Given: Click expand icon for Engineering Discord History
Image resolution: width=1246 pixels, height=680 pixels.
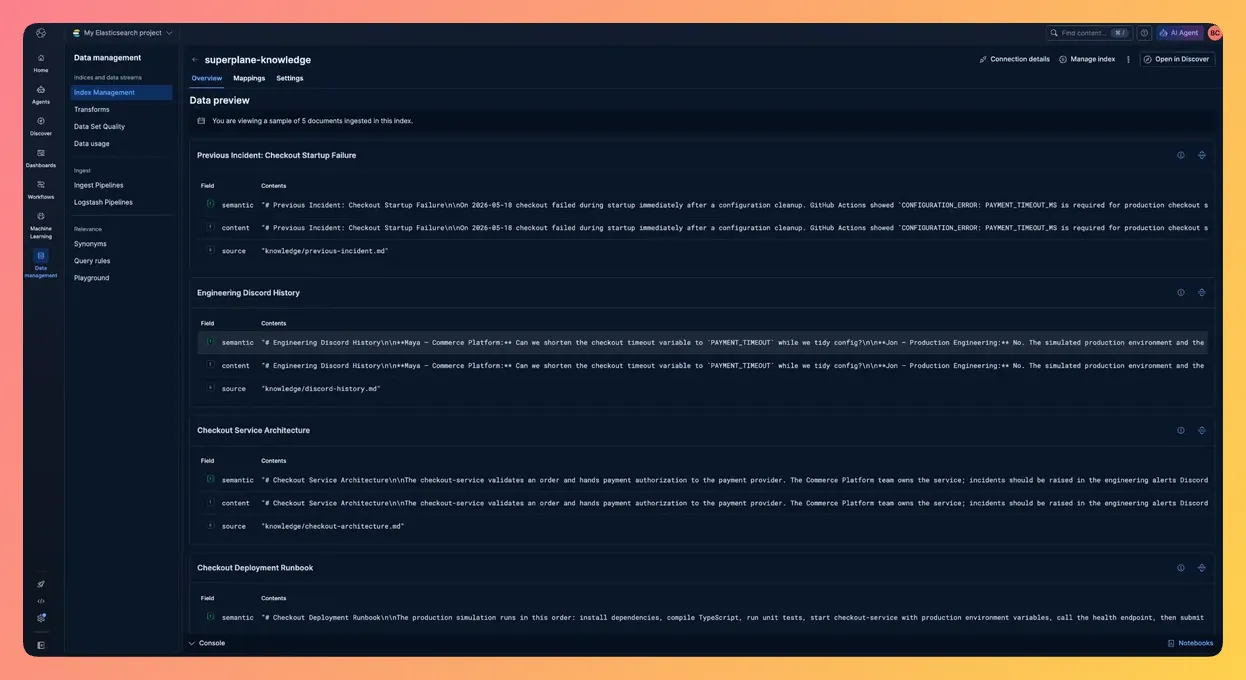Looking at the screenshot, I should tap(1202, 293).
